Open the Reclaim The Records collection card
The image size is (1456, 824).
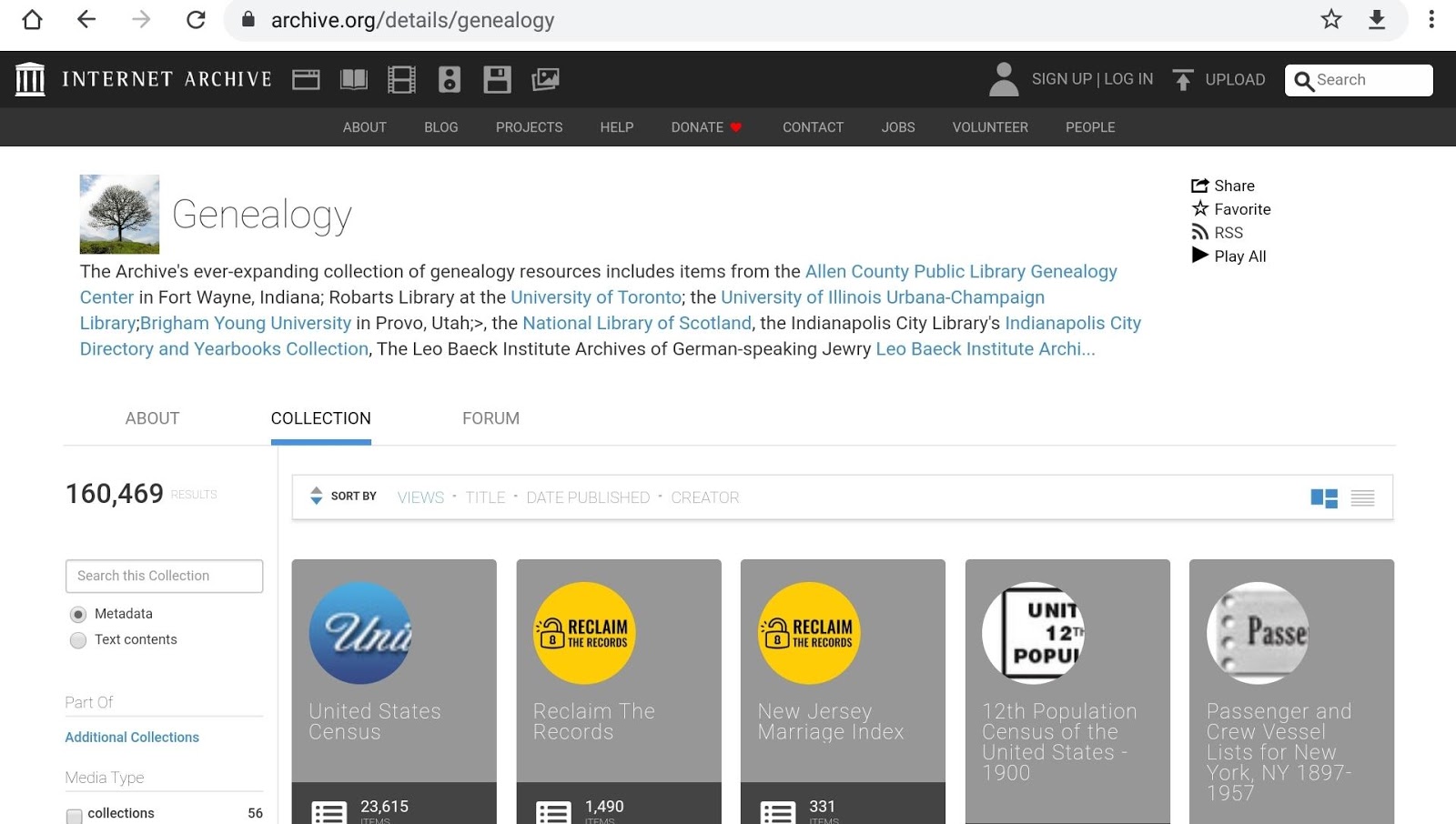pyautogui.click(x=619, y=691)
